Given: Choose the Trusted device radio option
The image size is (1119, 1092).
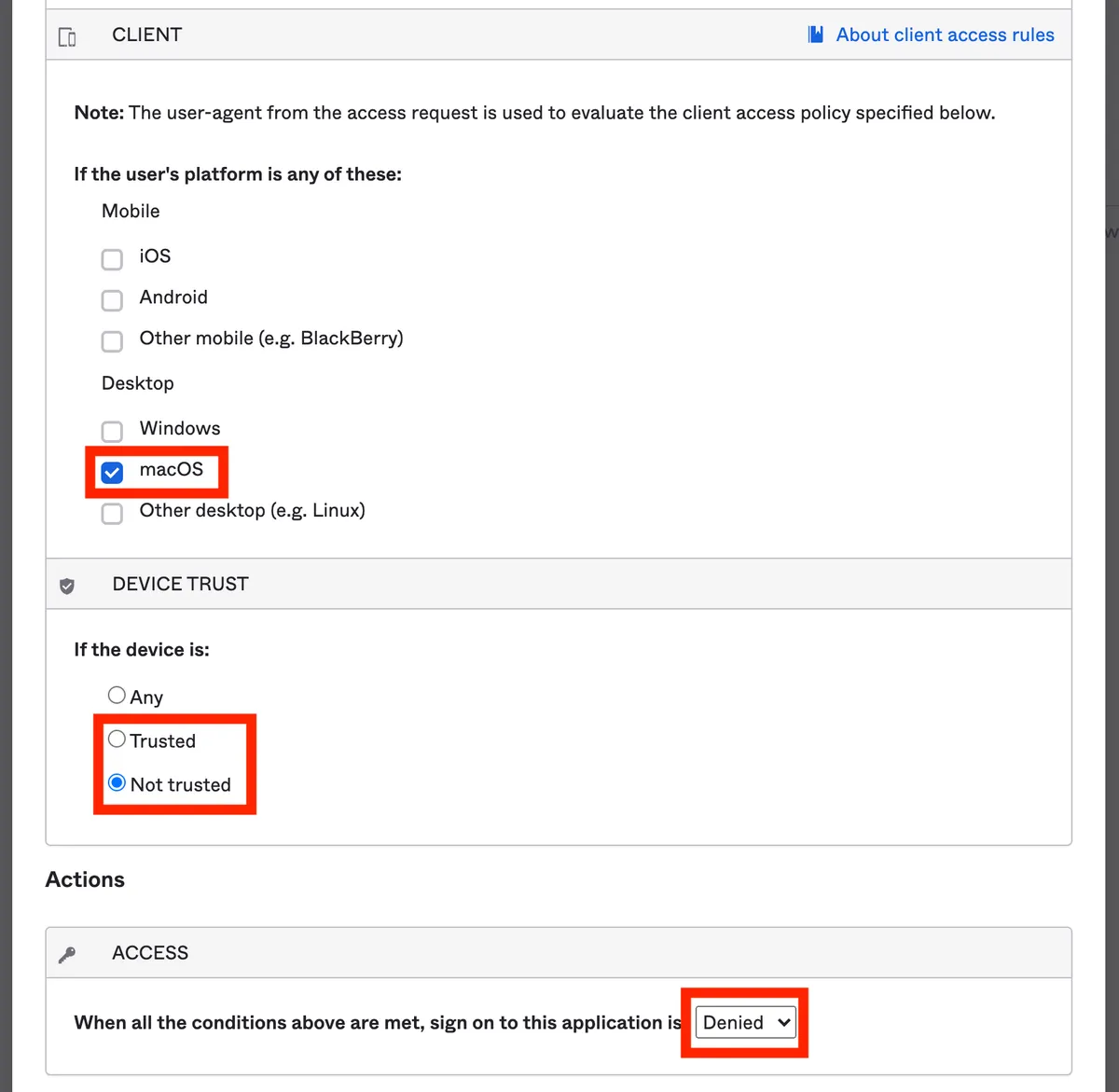Looking at the screenshot, I should [x=117, y=740].
